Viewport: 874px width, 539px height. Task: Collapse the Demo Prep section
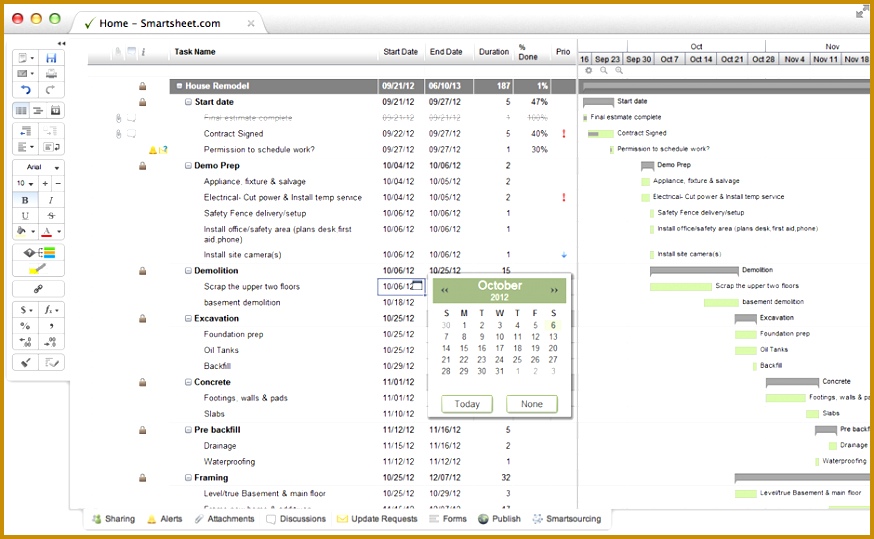[188, 166]
